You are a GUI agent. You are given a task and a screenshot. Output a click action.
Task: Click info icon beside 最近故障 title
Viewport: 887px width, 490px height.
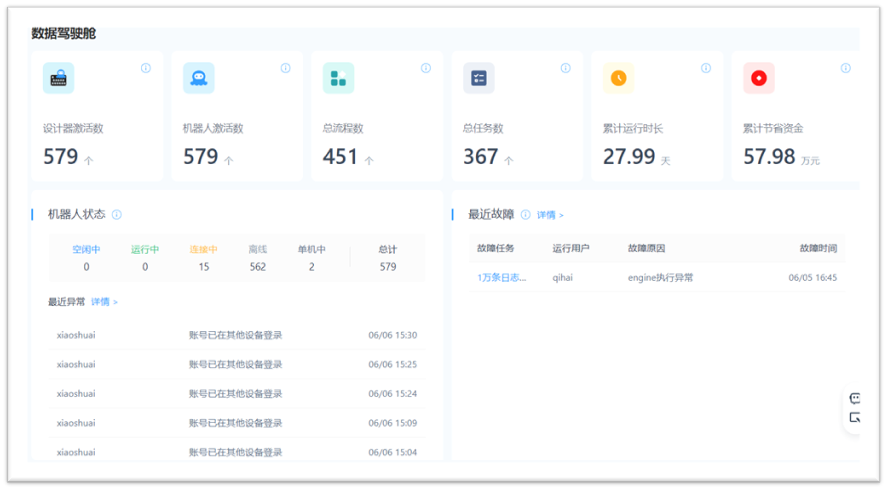(x=526, y=214)
